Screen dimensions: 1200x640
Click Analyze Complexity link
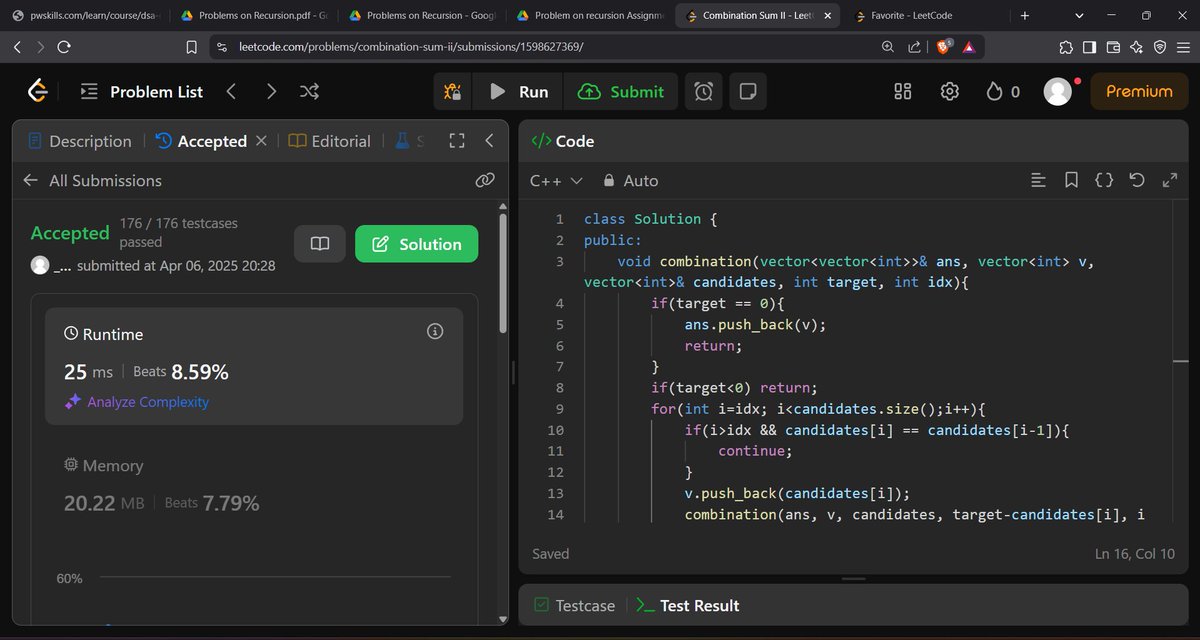pyautogui.click(x=137, y=402)
